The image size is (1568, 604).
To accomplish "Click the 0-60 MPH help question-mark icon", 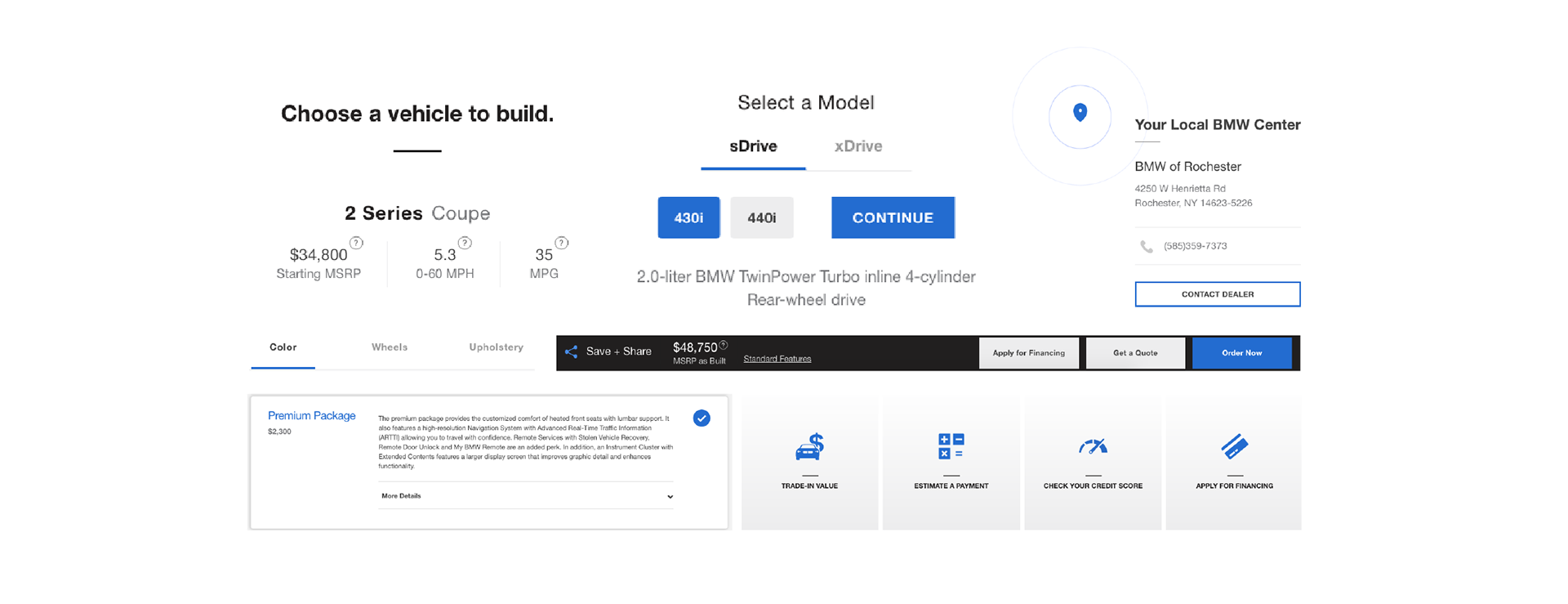I will [x=465, y=243].
